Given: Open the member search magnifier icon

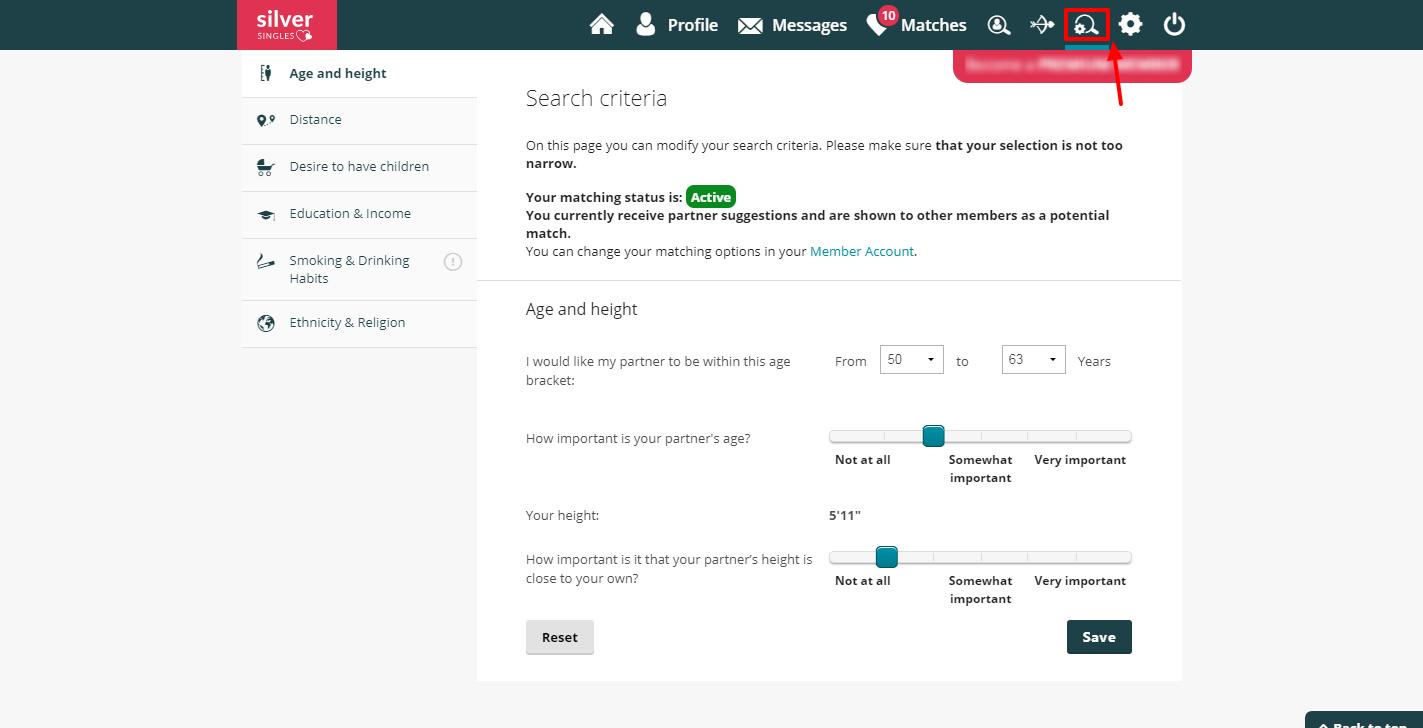Looking at the screenshot, I should (998, 25).
